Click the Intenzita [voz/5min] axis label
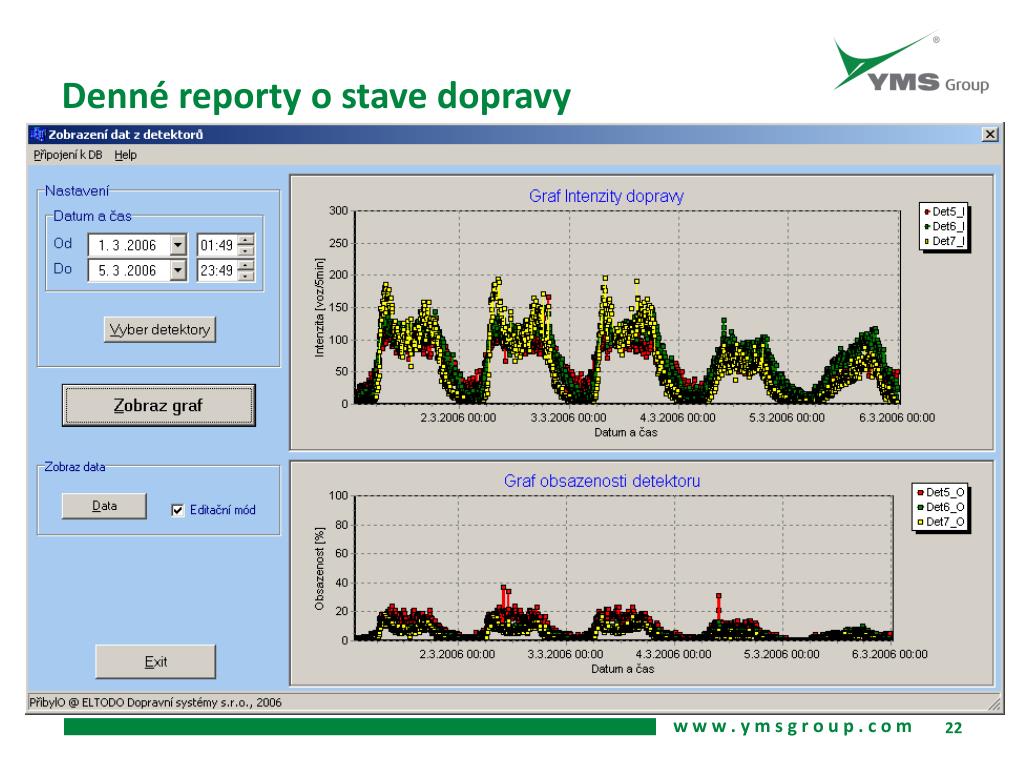1024x768 pixels. point(319,308)
